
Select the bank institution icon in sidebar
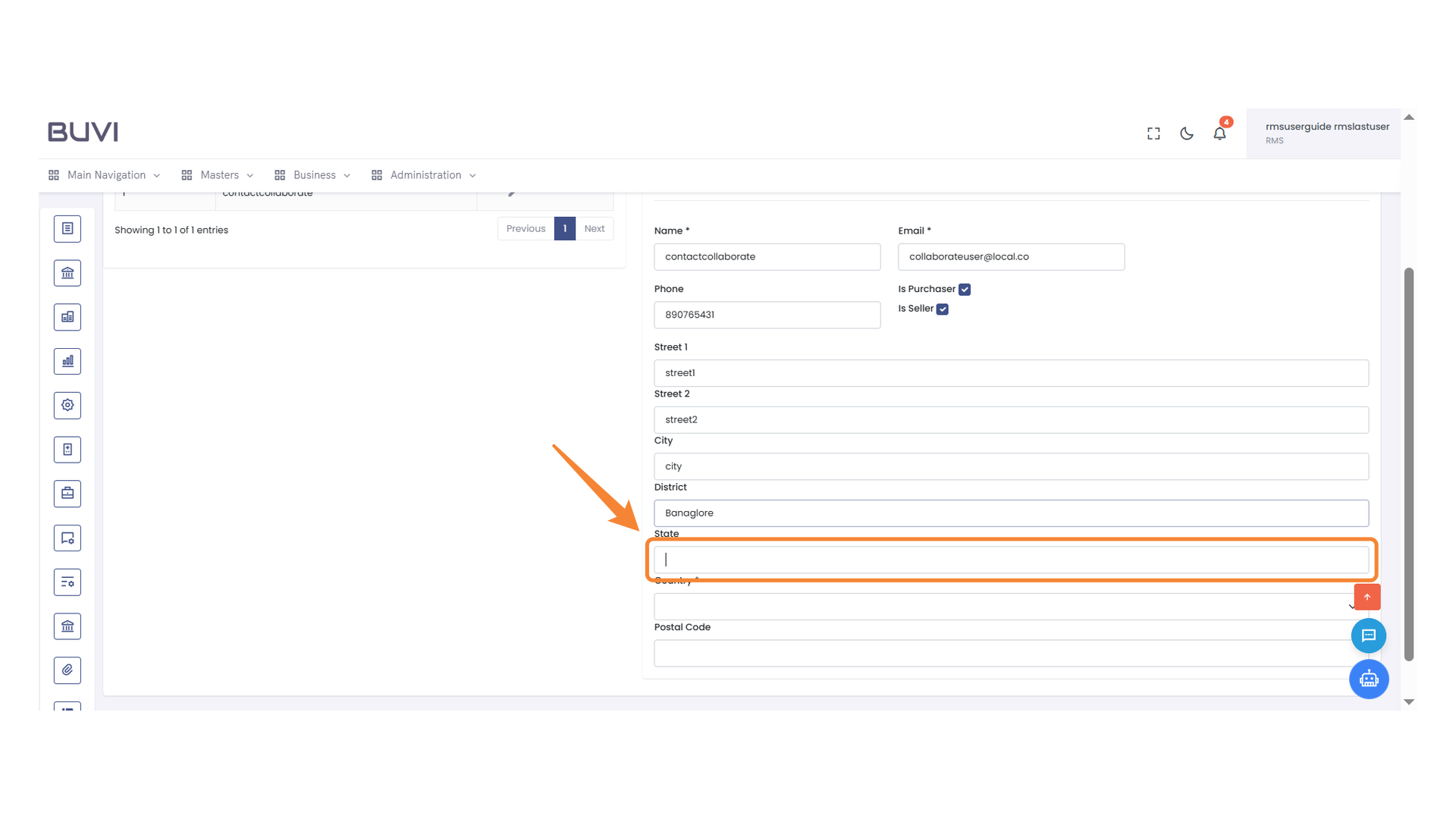[67, 273]
